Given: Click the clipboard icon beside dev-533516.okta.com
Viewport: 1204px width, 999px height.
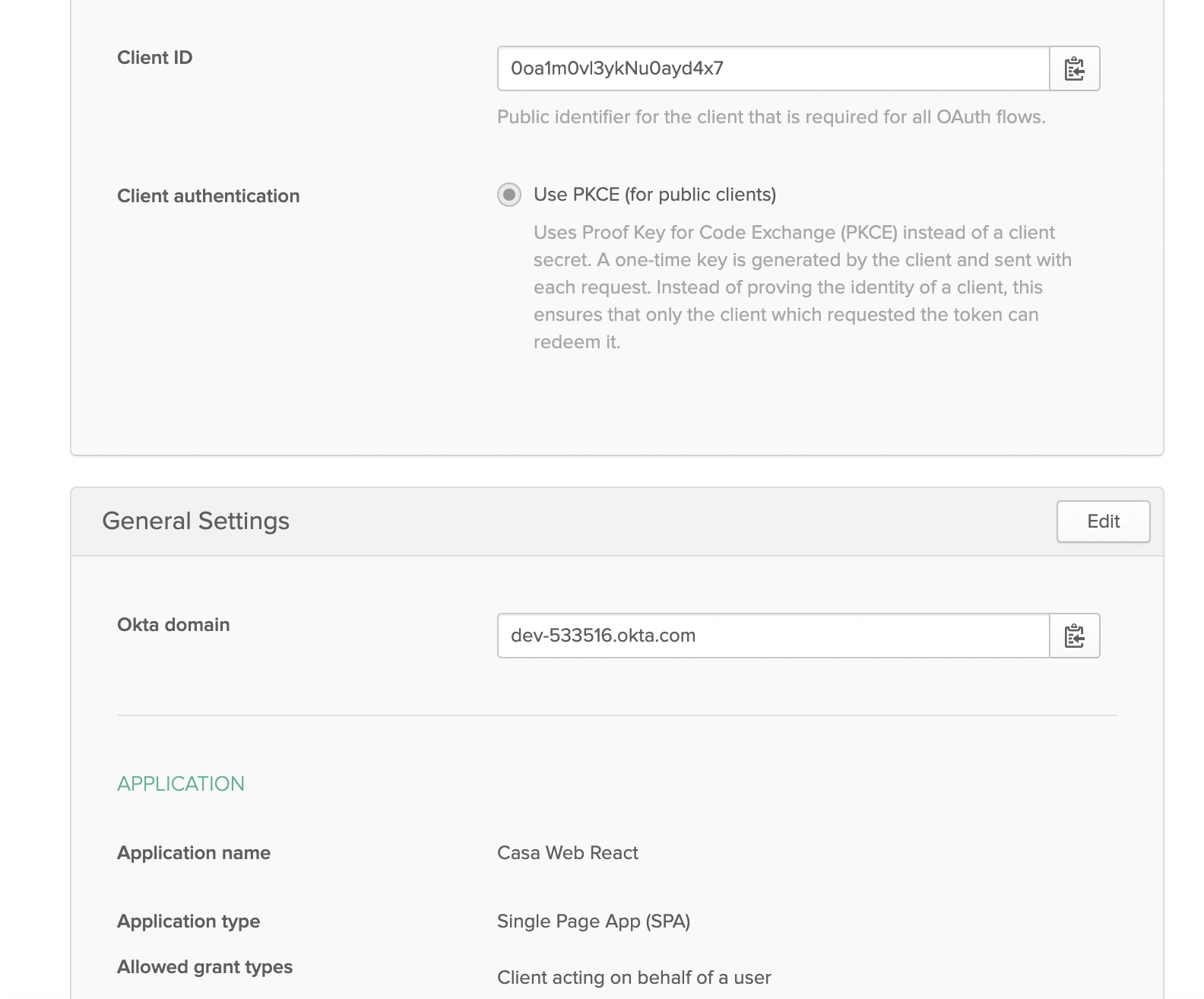Looking at the screenshot, I should 1074,636.
